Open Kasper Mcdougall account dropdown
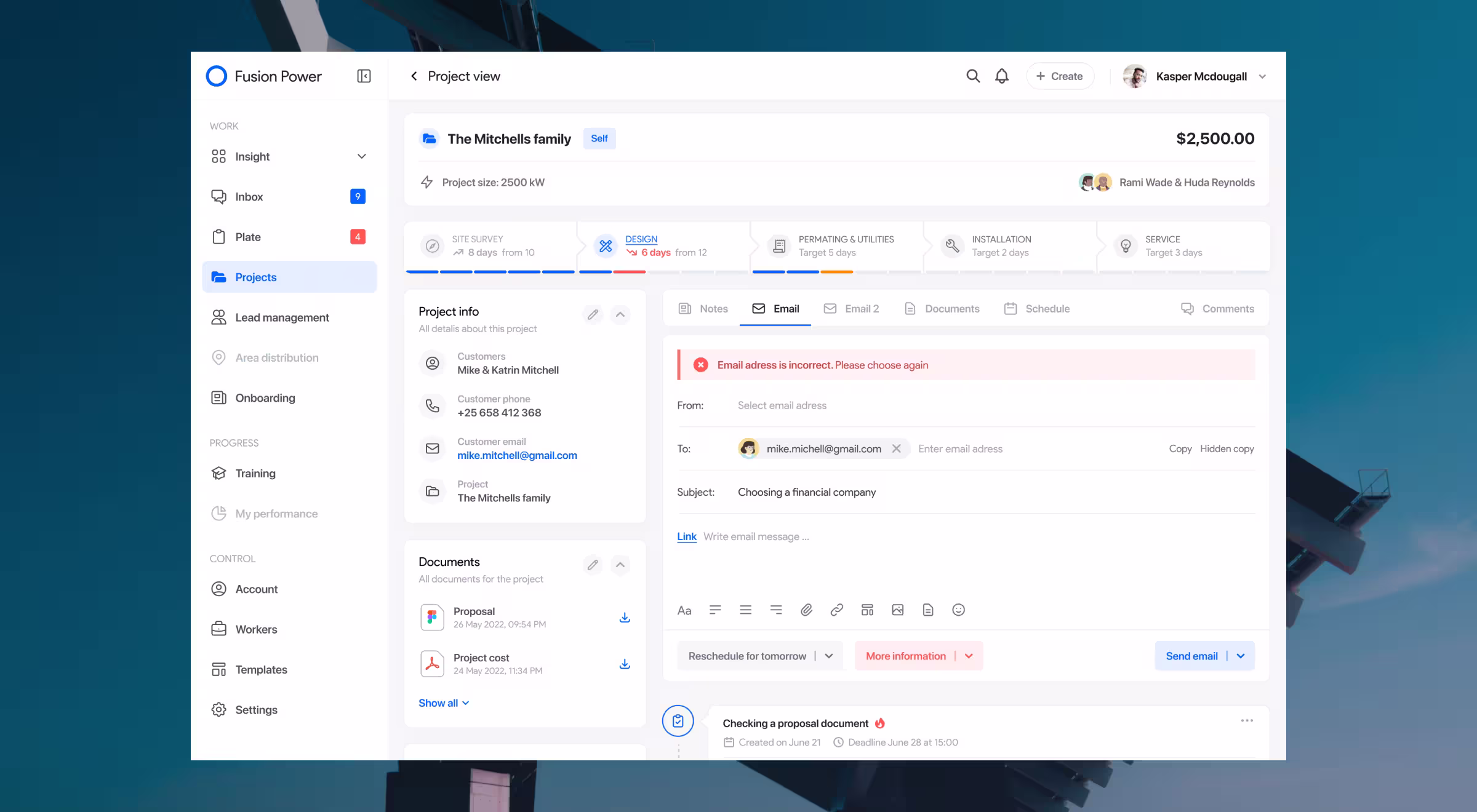Screen dimensions: 1477x812 [x=1262, y=76]
